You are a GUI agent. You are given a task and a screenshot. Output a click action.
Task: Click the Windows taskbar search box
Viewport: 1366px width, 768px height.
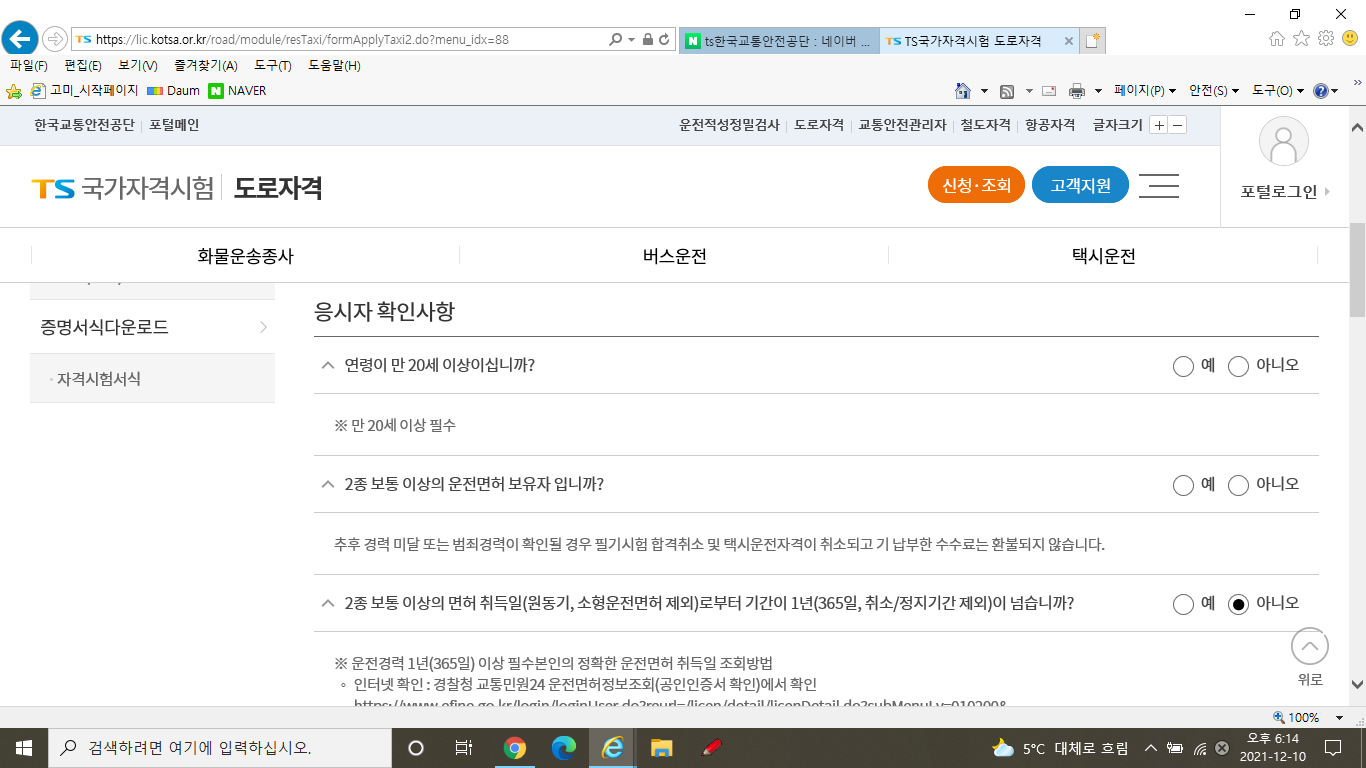coord(221,747)
